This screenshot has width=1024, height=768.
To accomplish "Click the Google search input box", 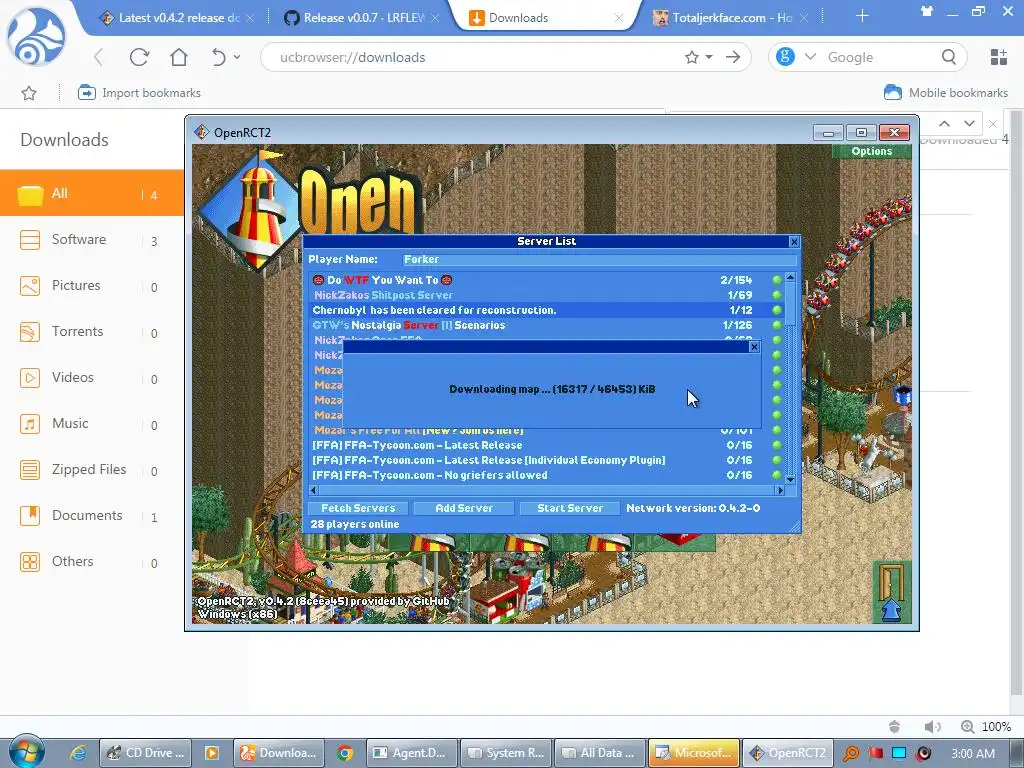I will (878, 57).
